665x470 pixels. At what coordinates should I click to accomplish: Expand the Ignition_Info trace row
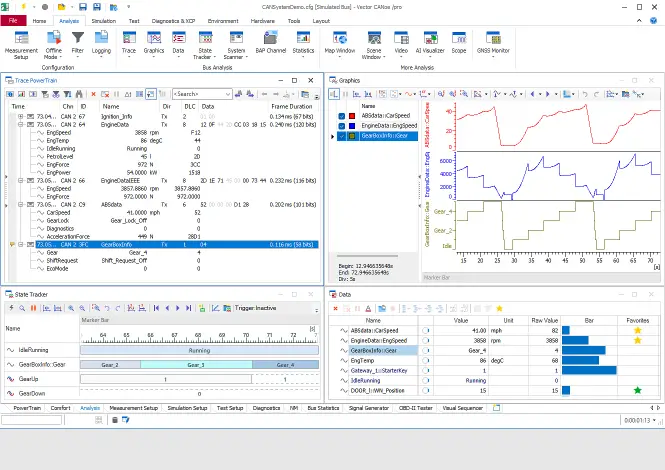(x=20, y=116)
